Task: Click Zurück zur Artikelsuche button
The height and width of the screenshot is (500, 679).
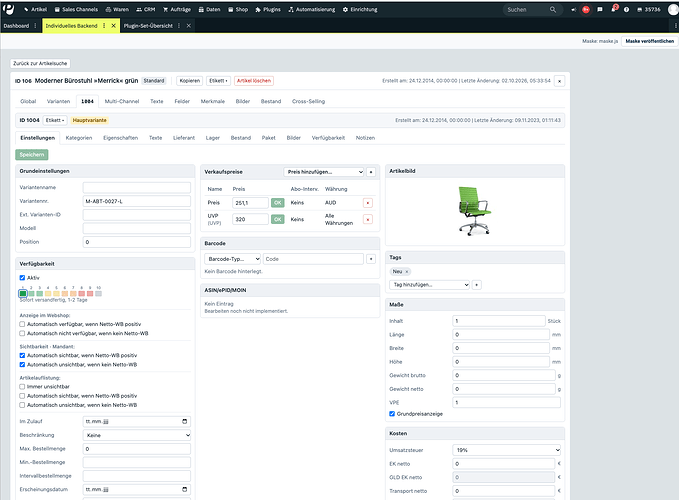Action: click(x=40, y=63)
